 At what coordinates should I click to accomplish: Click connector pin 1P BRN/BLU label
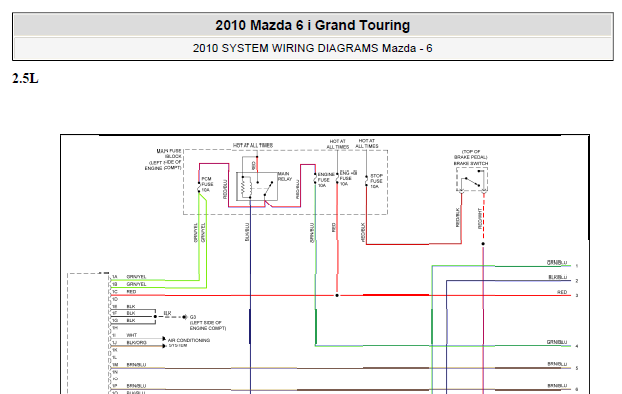click(x=129, y=386)
